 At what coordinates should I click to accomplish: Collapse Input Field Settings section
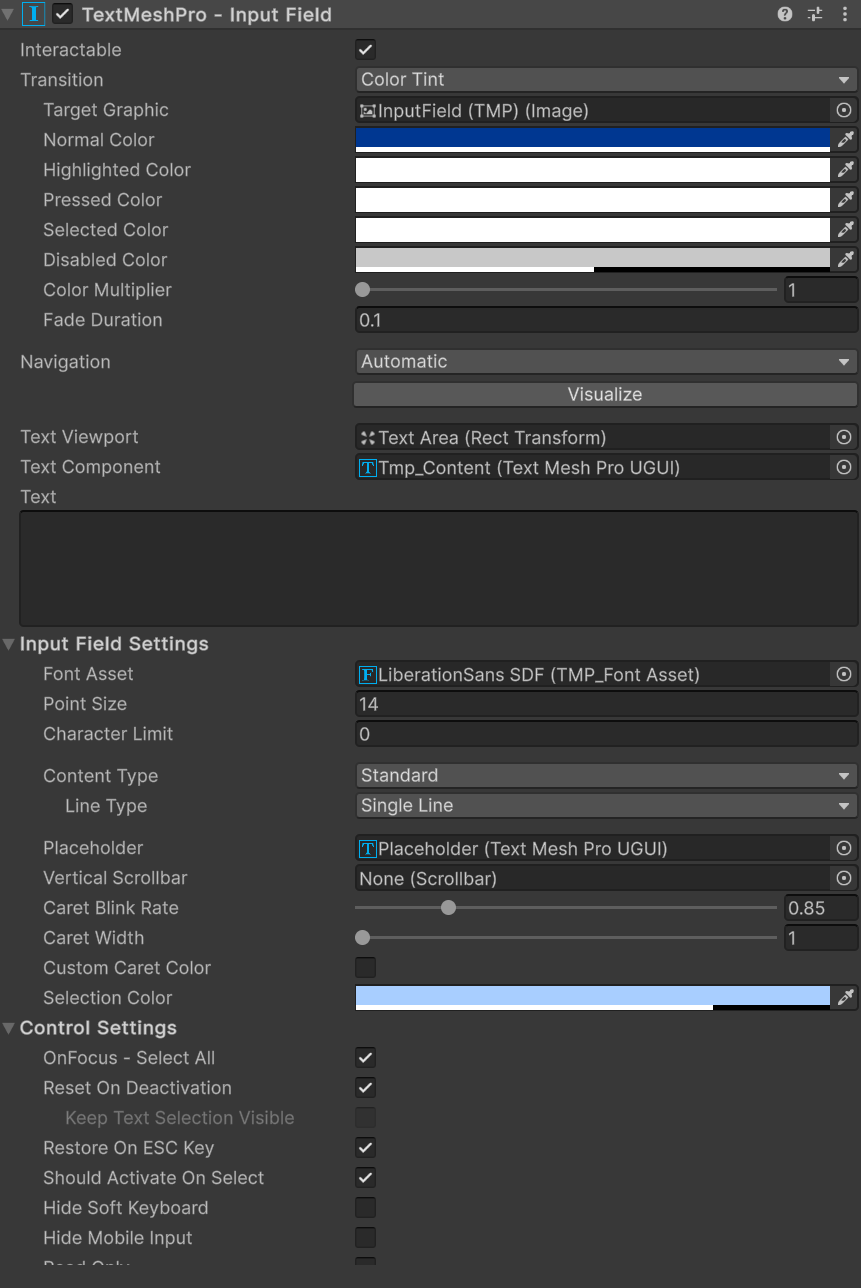click(x=8, y=644)
